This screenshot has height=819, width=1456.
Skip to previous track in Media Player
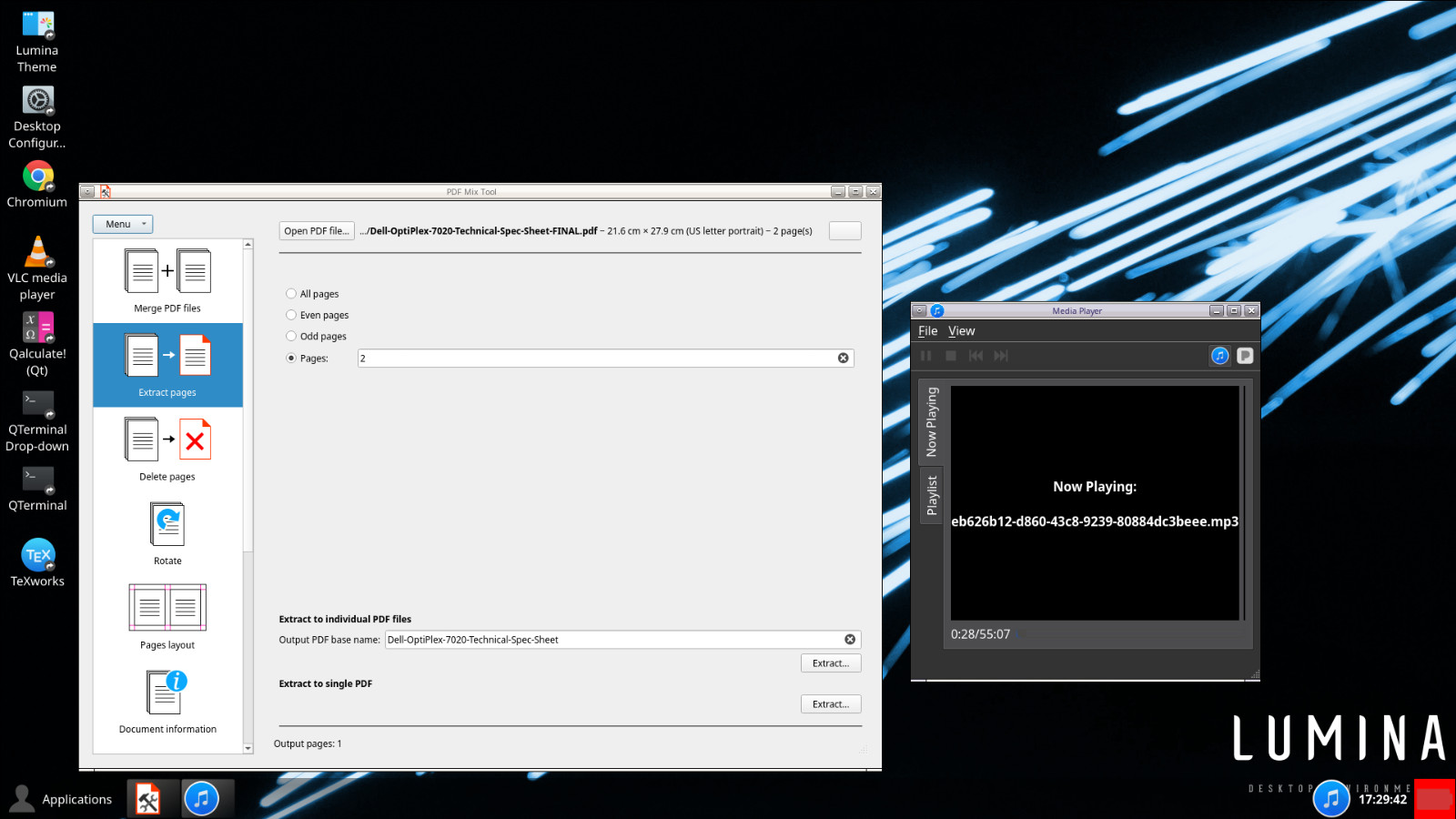click(976, 356)
